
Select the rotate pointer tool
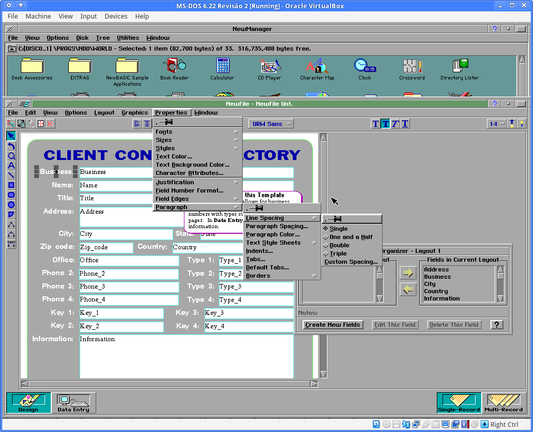[x=11, y=146]
